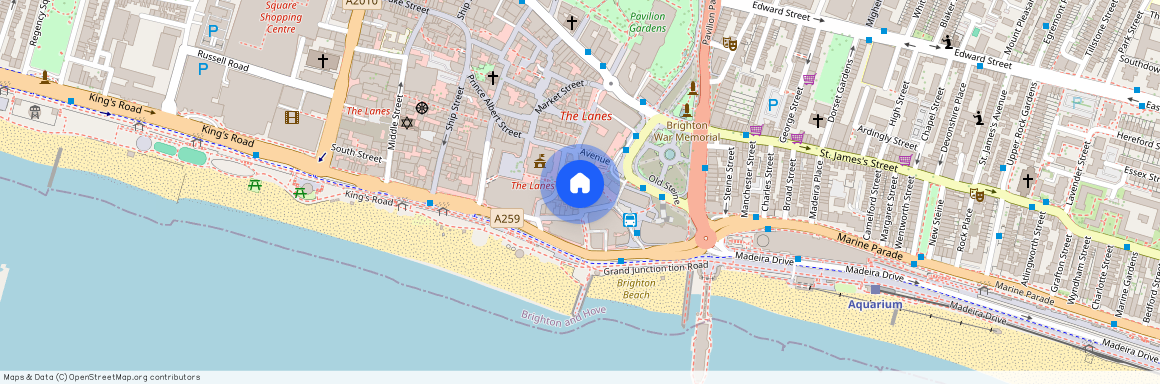
Task: Select the church cross above Prince Albert Street
Action: 493,77
